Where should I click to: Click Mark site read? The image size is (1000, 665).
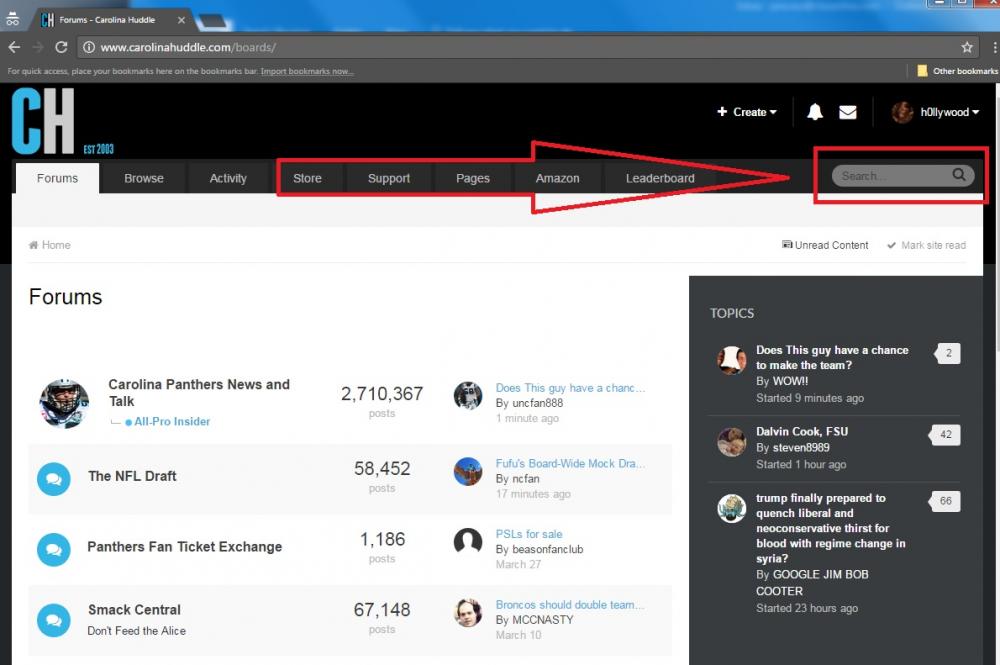927,245
